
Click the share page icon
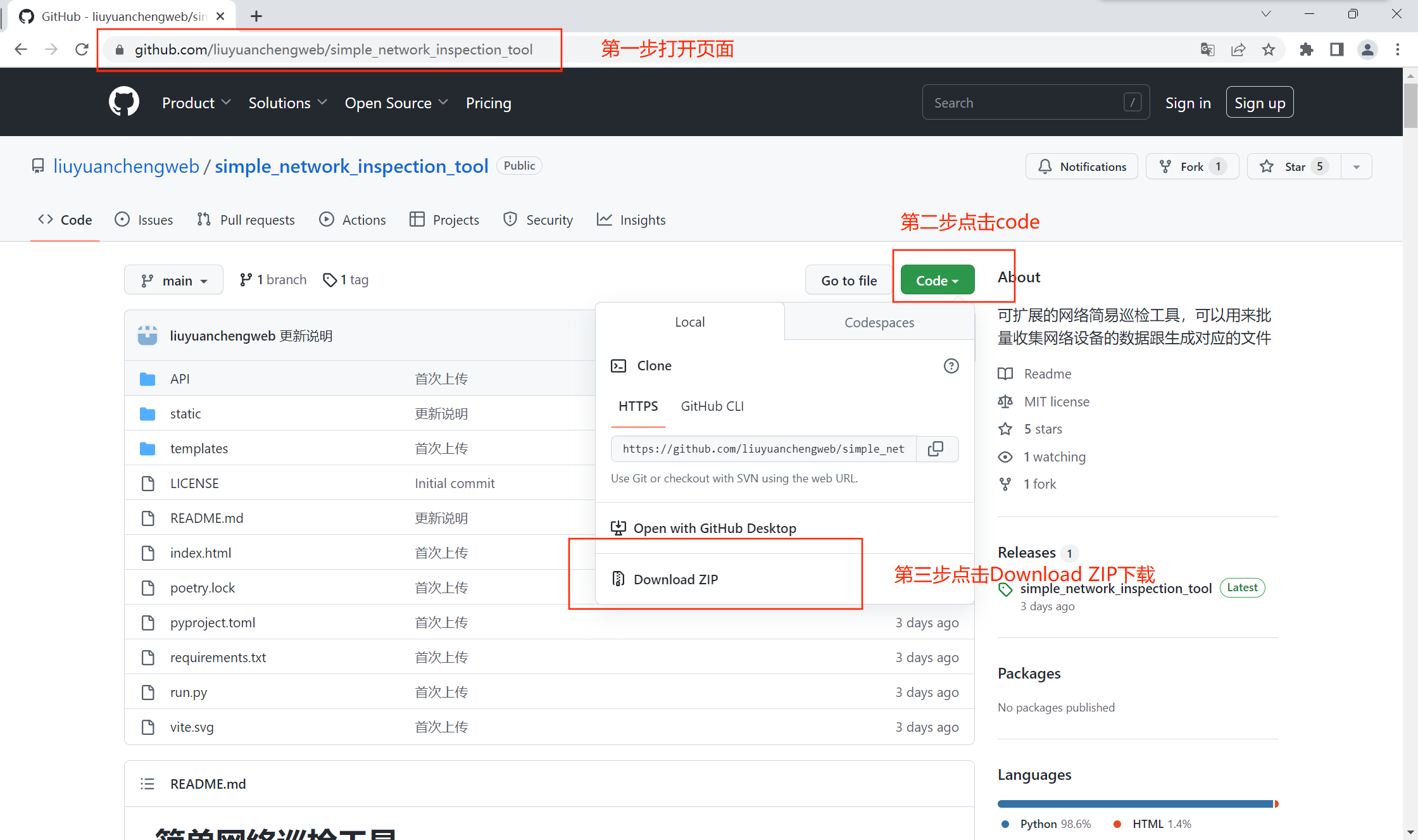(1238, 49)
